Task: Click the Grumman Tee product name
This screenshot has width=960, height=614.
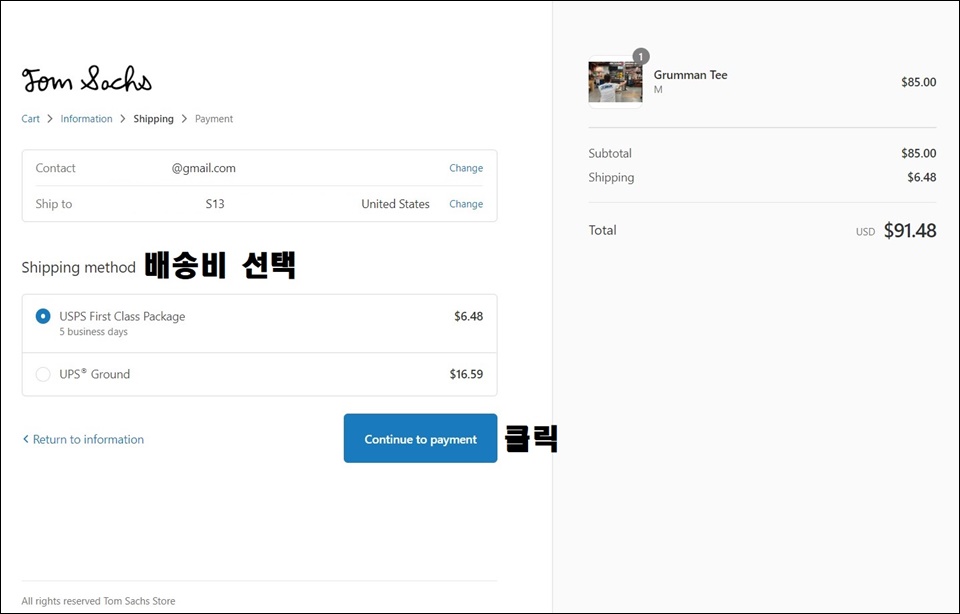Action: tap(690, 75)
